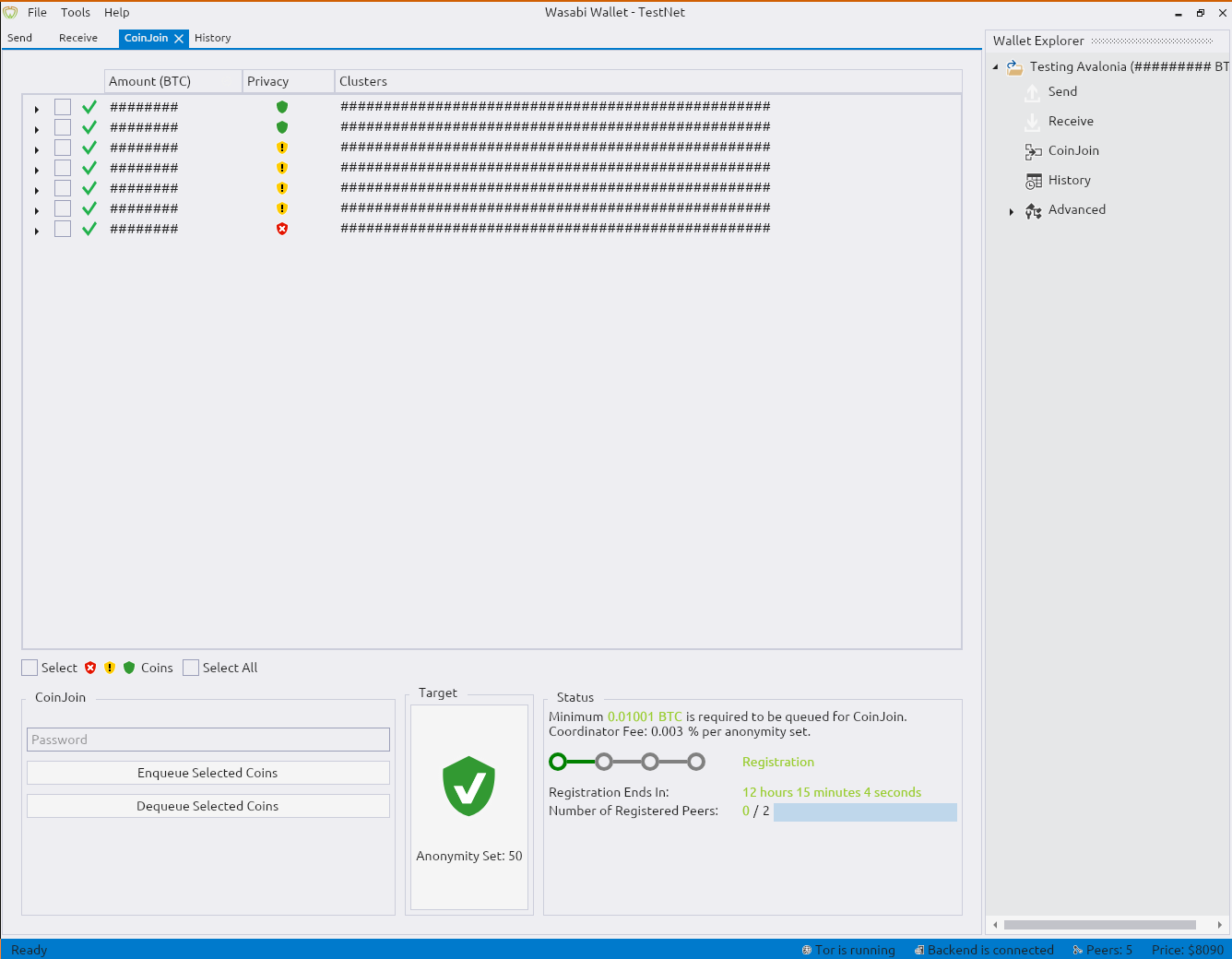Expand the fifth coin row arrow
This screenshot has height=959, width=1232.
[37, 191]
